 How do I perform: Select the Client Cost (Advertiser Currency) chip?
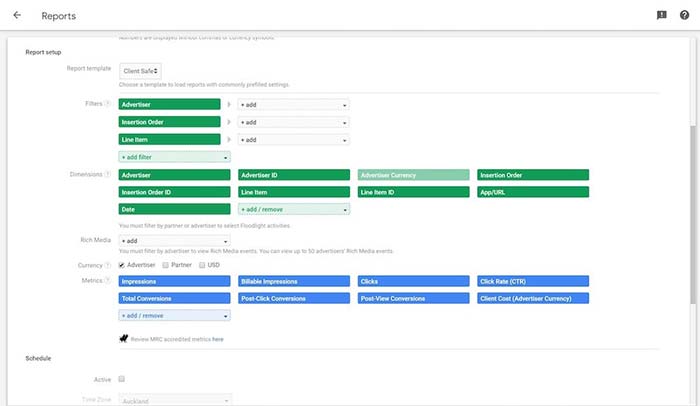(x=533, y=298)
